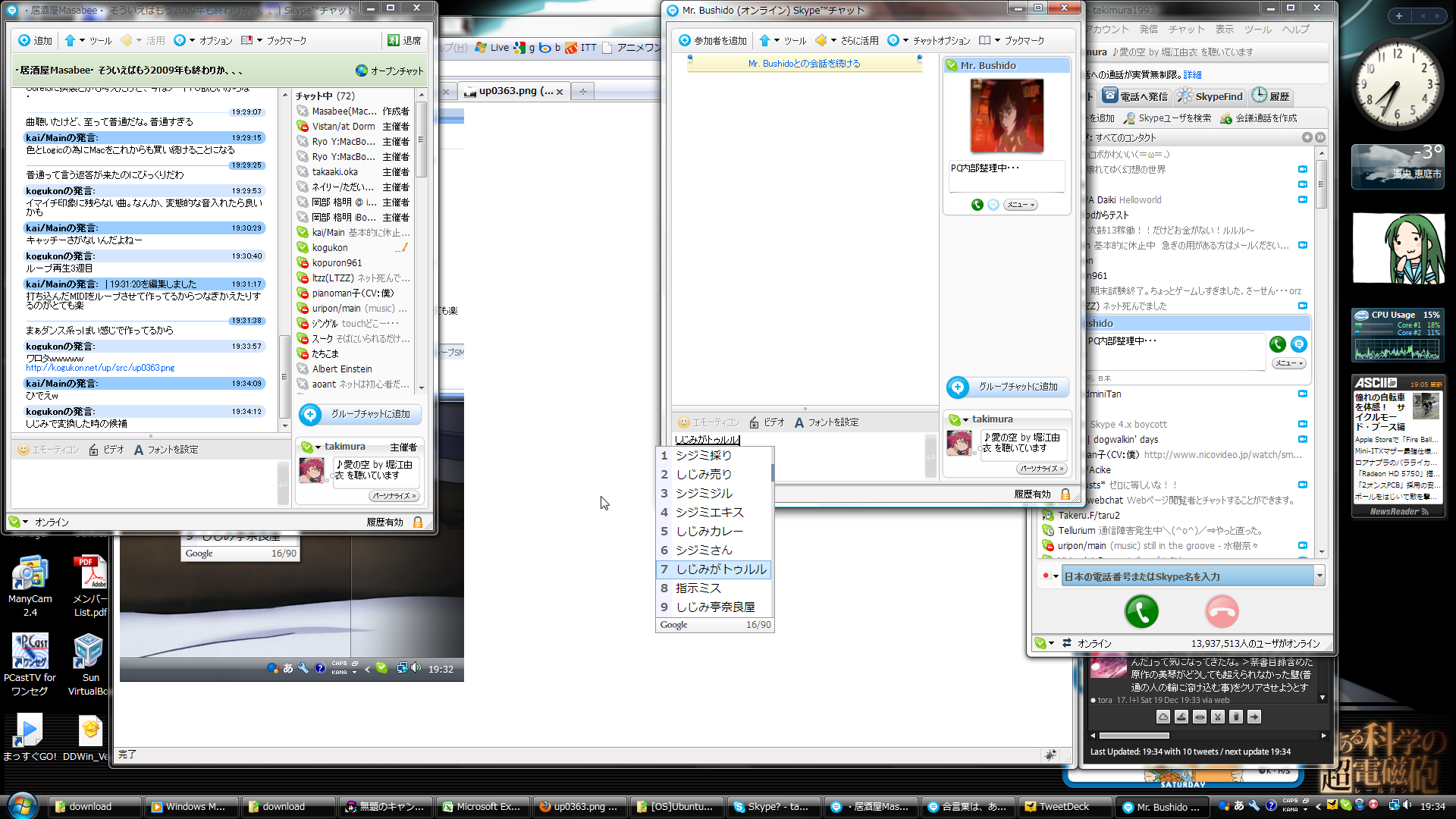Screen dimensions: 1456x819
Task: Click padlock icon next to 履歴有効 in Bushido chat
Action: click(1065, 494)
